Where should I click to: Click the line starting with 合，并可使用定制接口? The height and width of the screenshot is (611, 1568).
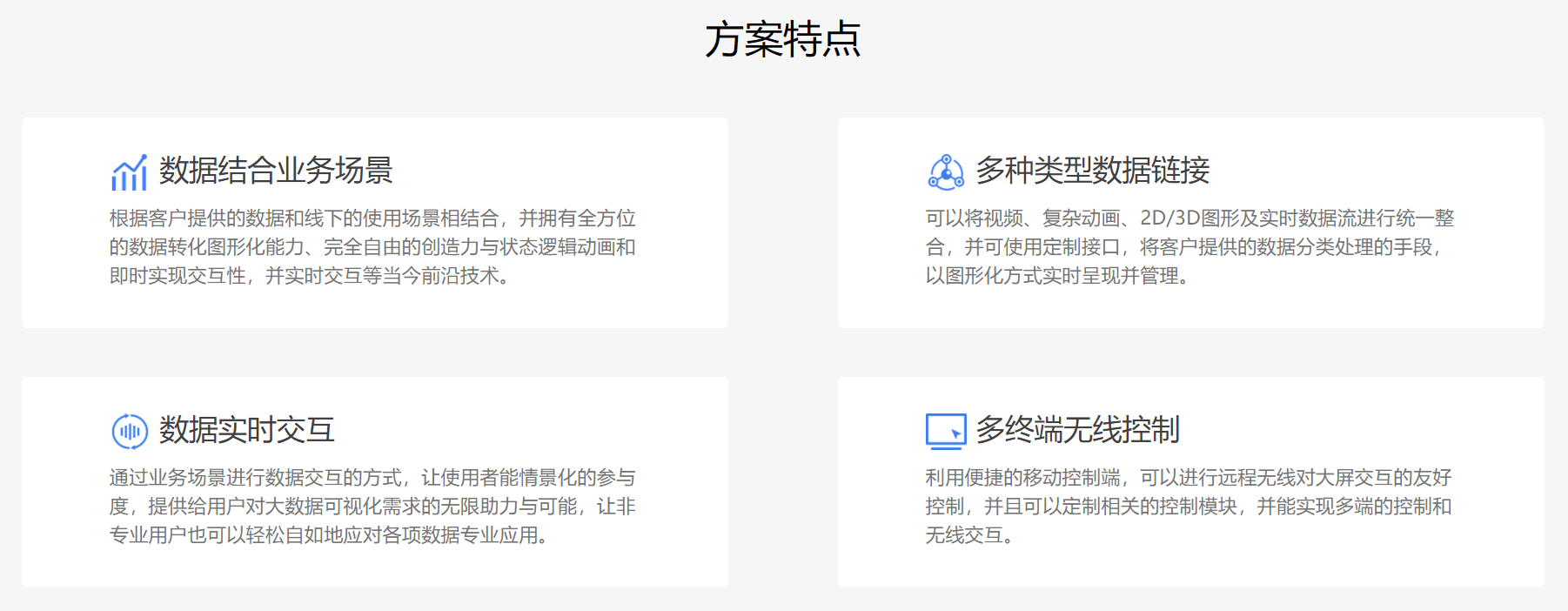pos(1183,247)
